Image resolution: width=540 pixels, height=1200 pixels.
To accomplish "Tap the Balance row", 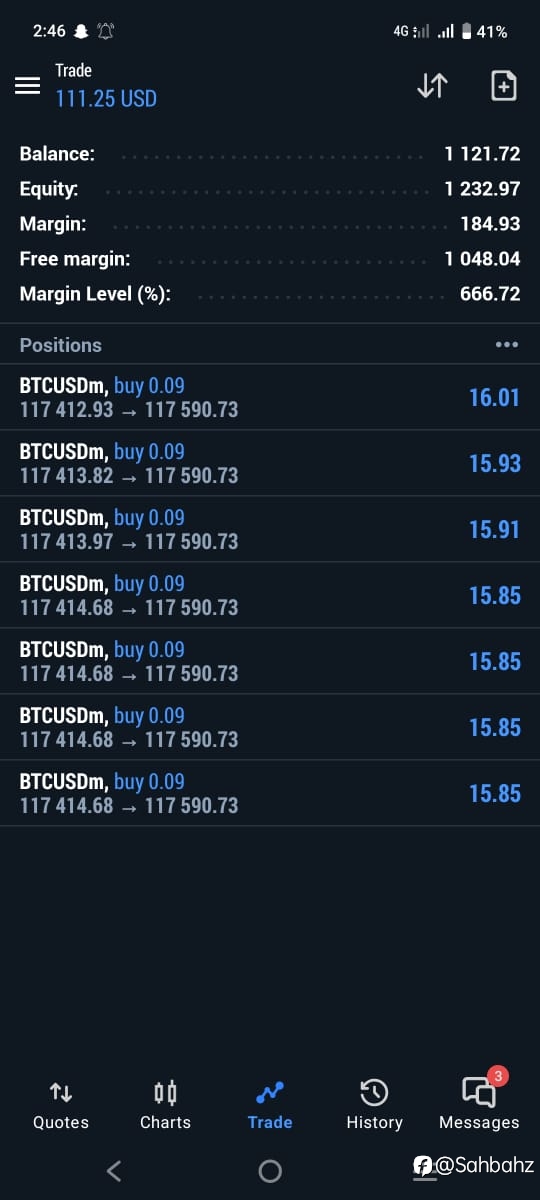I will [270, 154].
